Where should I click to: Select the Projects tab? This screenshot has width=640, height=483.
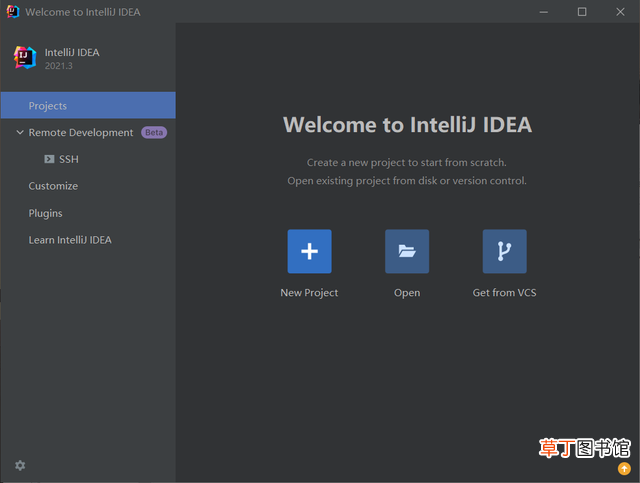click(88, 105)
